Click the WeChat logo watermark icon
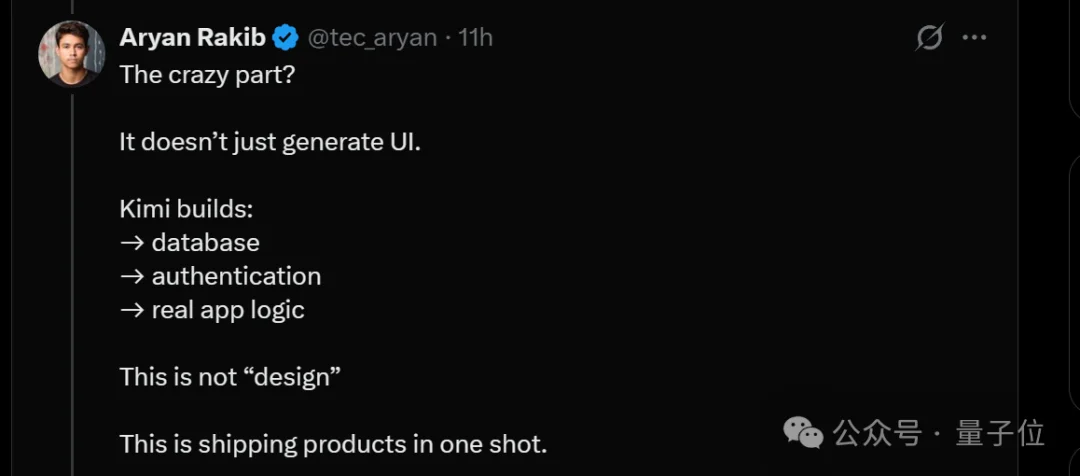The width and height of the screenshot is (1080, 476). pos(804,432)
